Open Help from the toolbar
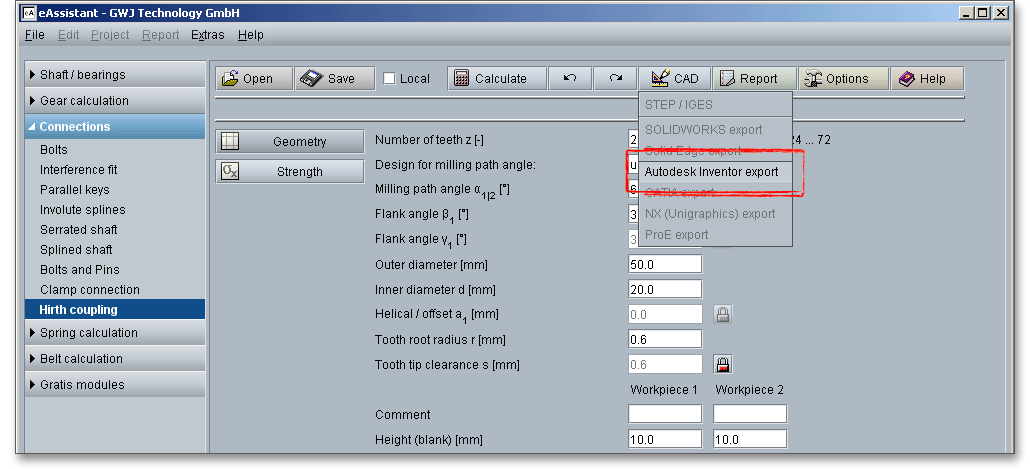The height and width of the screenshot is (469, 1030). coord(926,79)
